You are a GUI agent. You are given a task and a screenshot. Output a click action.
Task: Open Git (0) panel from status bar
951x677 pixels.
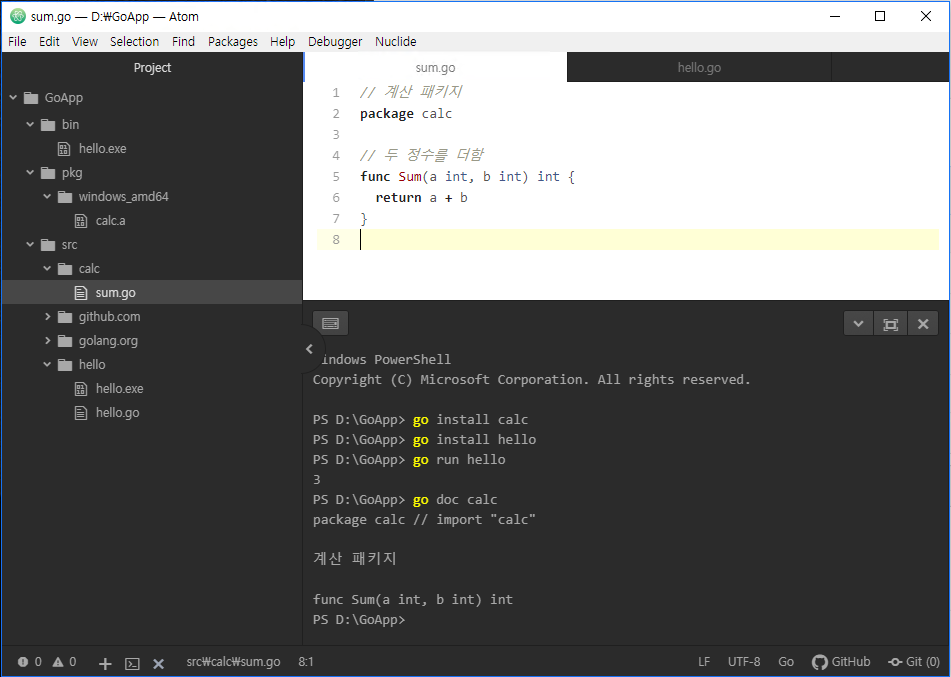click(x=914, y=662)
